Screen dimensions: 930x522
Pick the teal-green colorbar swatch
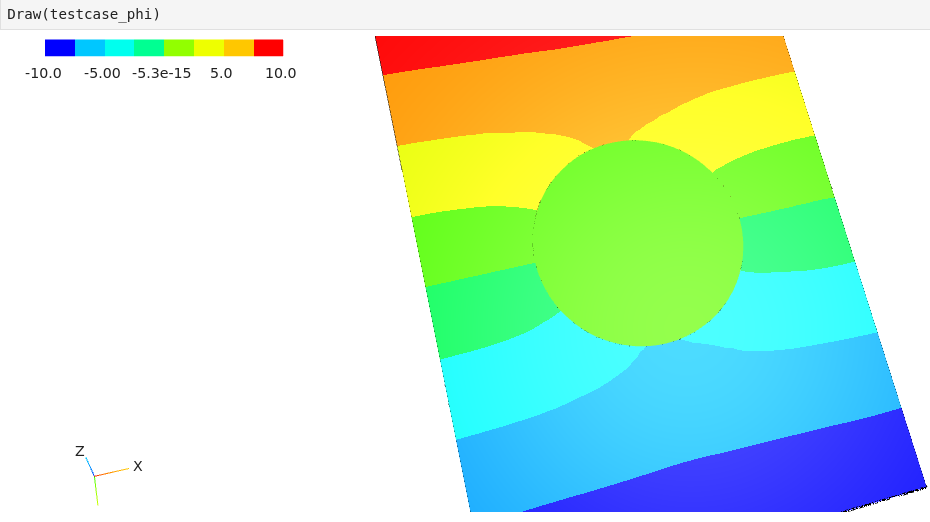pyautogui.click(x=149, y=48)
